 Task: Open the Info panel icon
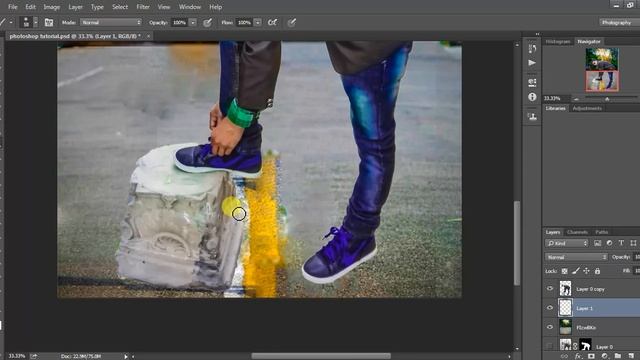click(532, 97)
